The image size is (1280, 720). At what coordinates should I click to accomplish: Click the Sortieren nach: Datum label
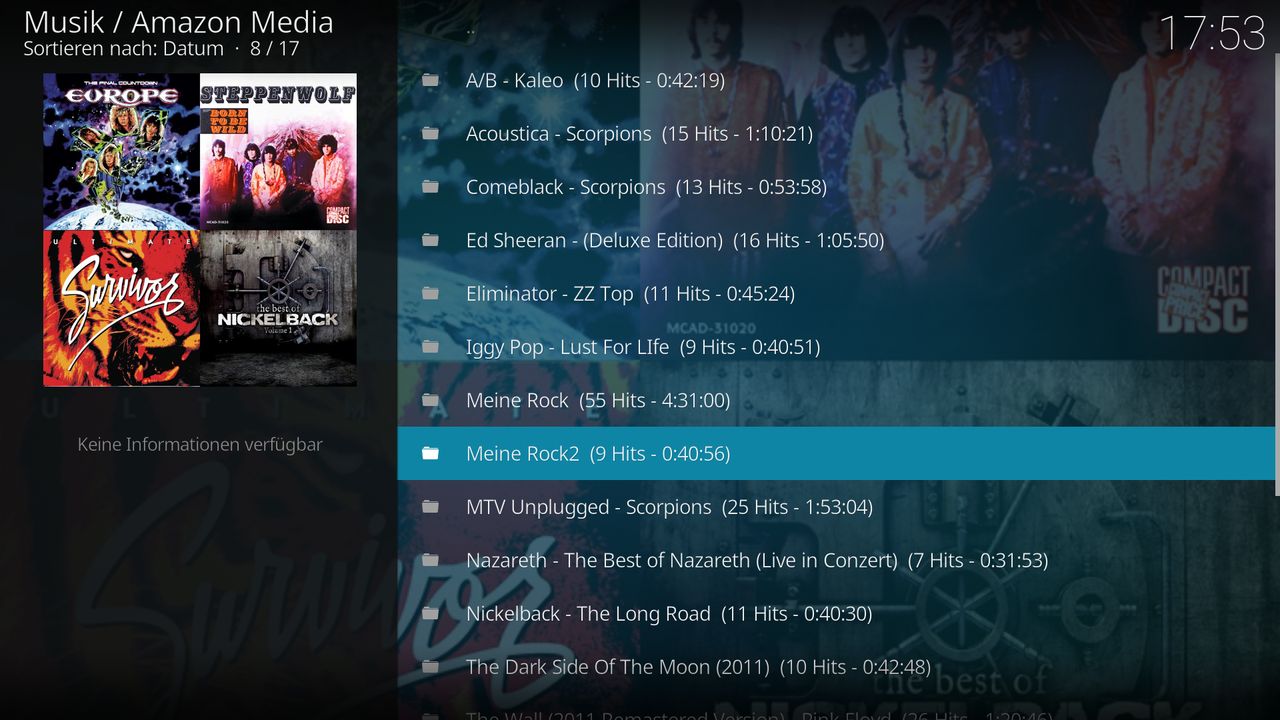click(x=123, y=48)
